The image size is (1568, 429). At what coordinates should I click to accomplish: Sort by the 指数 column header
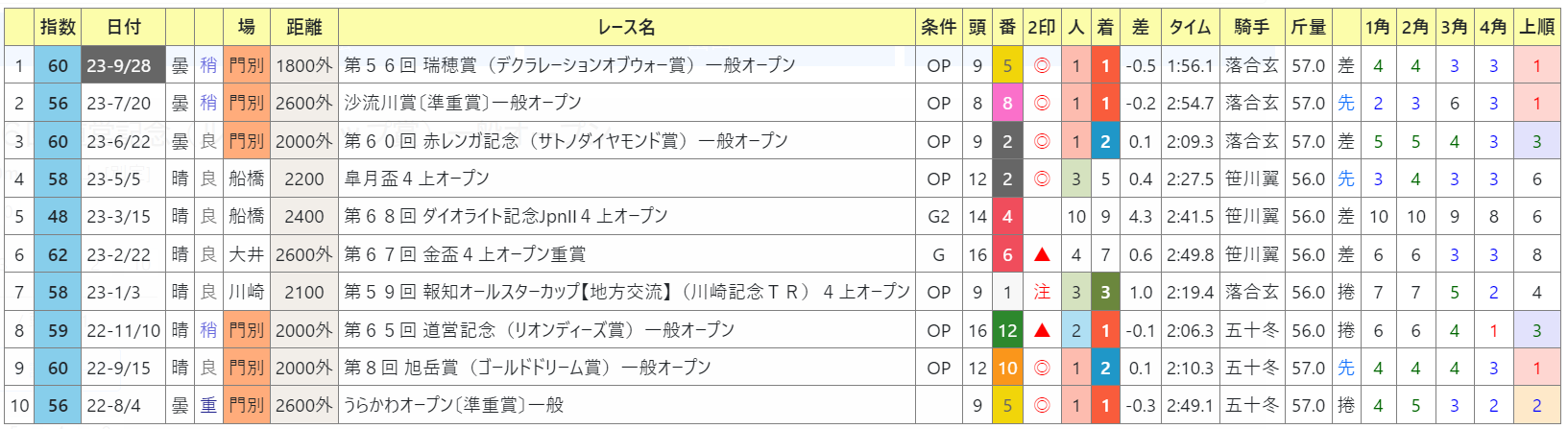click(x=58, y=27)
